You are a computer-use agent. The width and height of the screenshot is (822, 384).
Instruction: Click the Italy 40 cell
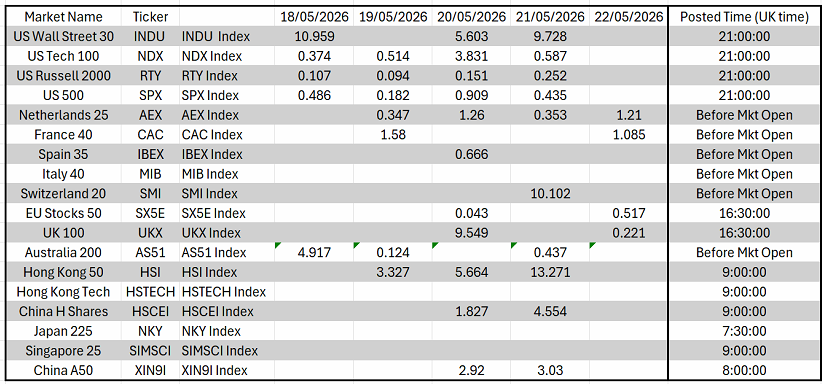pos(63,174)
